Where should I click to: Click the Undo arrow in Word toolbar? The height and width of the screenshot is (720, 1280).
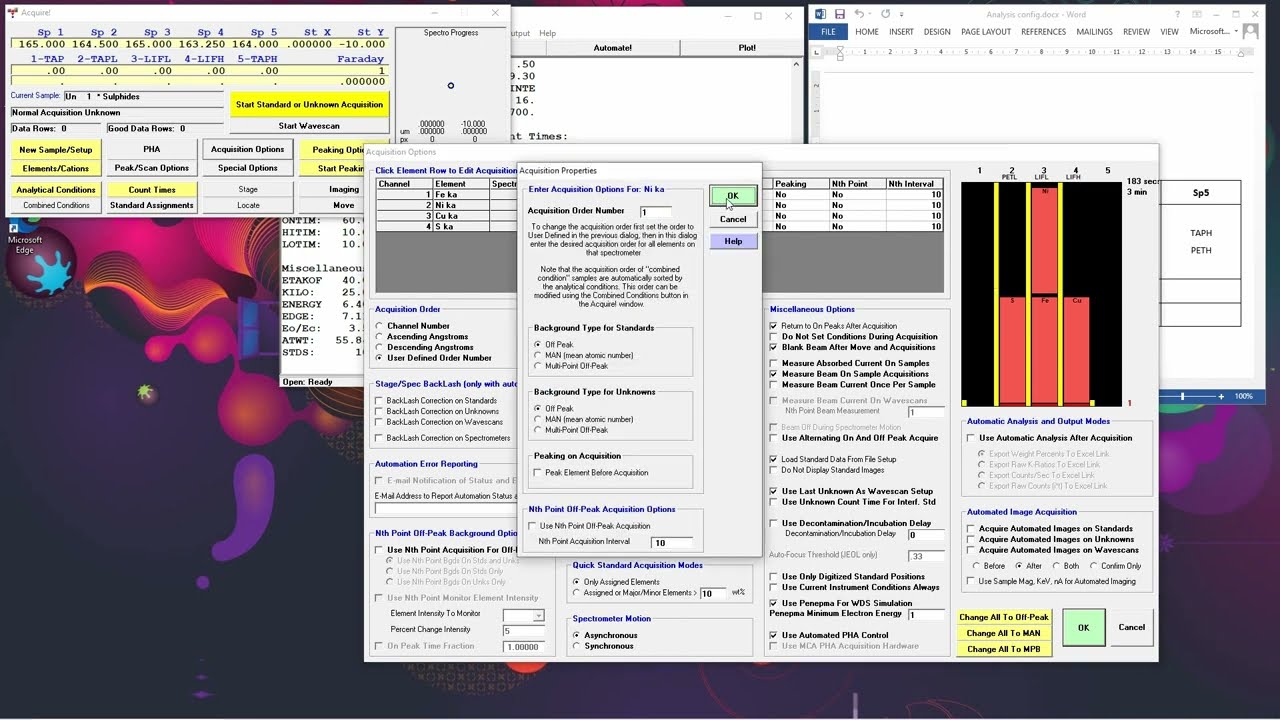pos(861,14)
